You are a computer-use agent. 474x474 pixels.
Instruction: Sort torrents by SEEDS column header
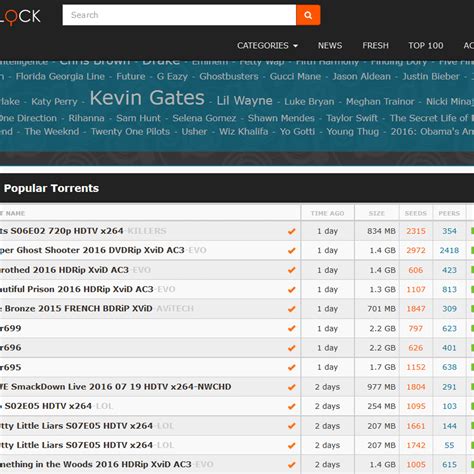pos(416,213)
